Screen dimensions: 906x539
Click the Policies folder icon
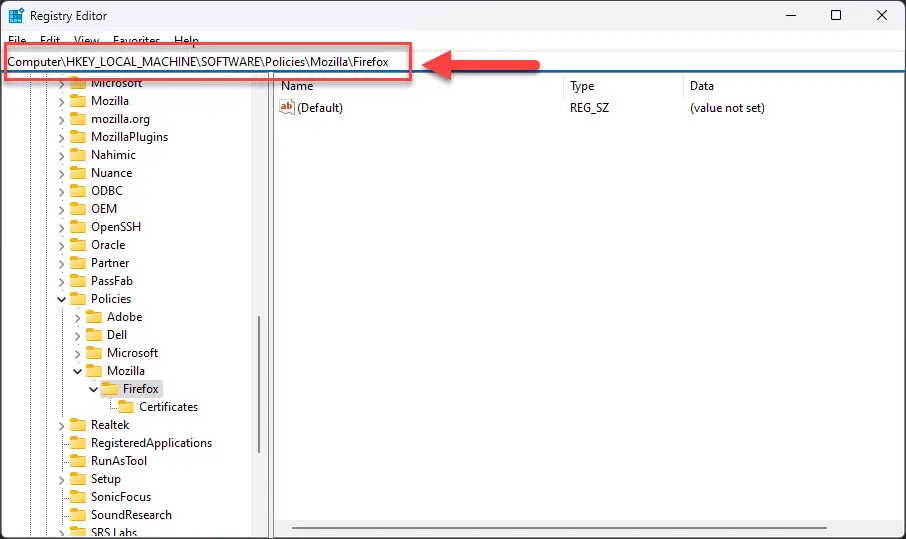[77, 299]
